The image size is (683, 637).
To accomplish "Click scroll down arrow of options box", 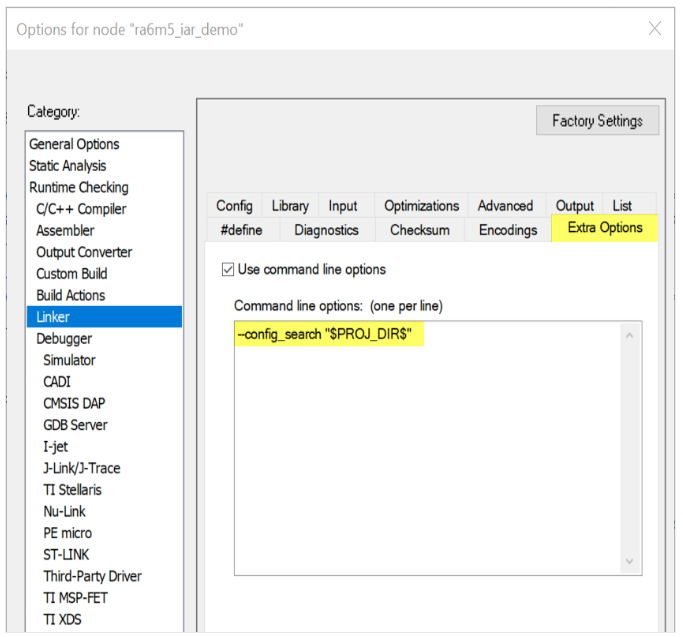I will (x=629, y=561).
